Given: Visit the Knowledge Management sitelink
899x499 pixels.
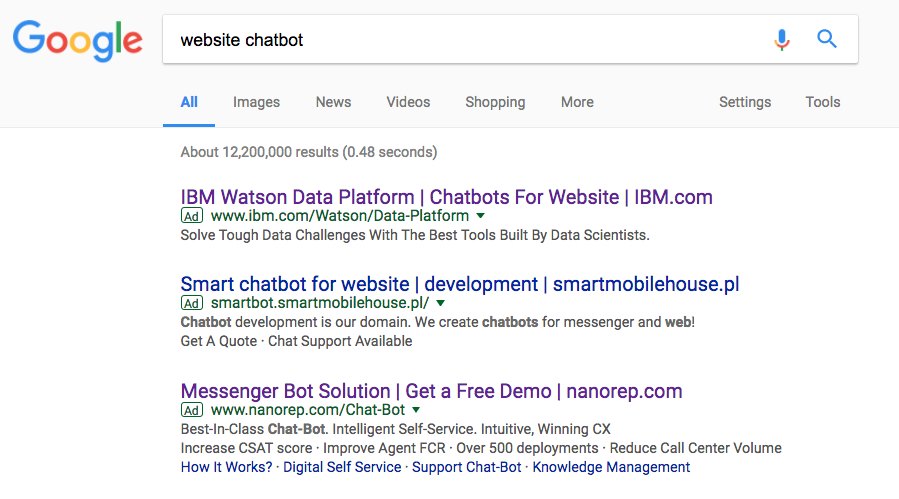Looking at the screenshot, I should 611,467.
